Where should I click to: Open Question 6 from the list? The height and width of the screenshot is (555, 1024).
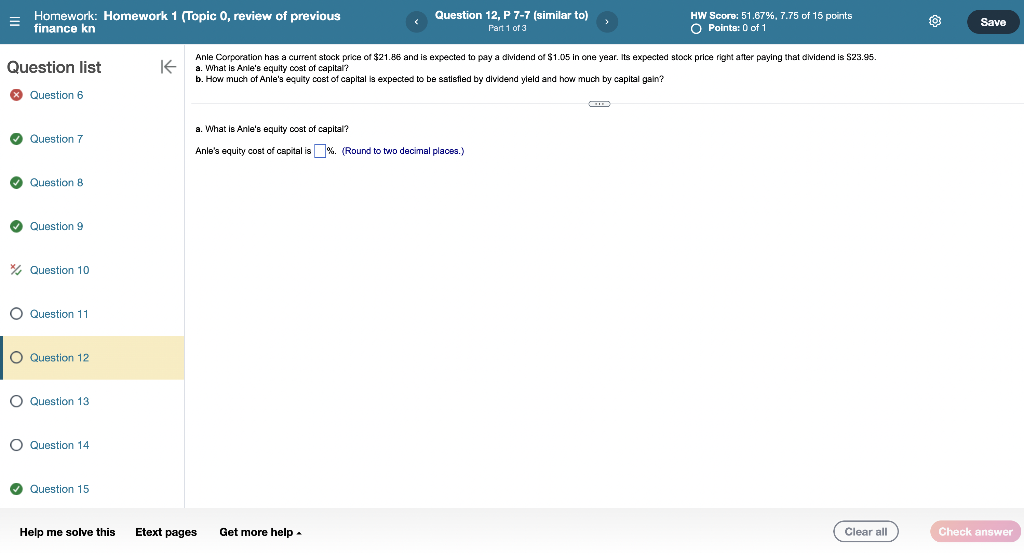pos(57,95)
